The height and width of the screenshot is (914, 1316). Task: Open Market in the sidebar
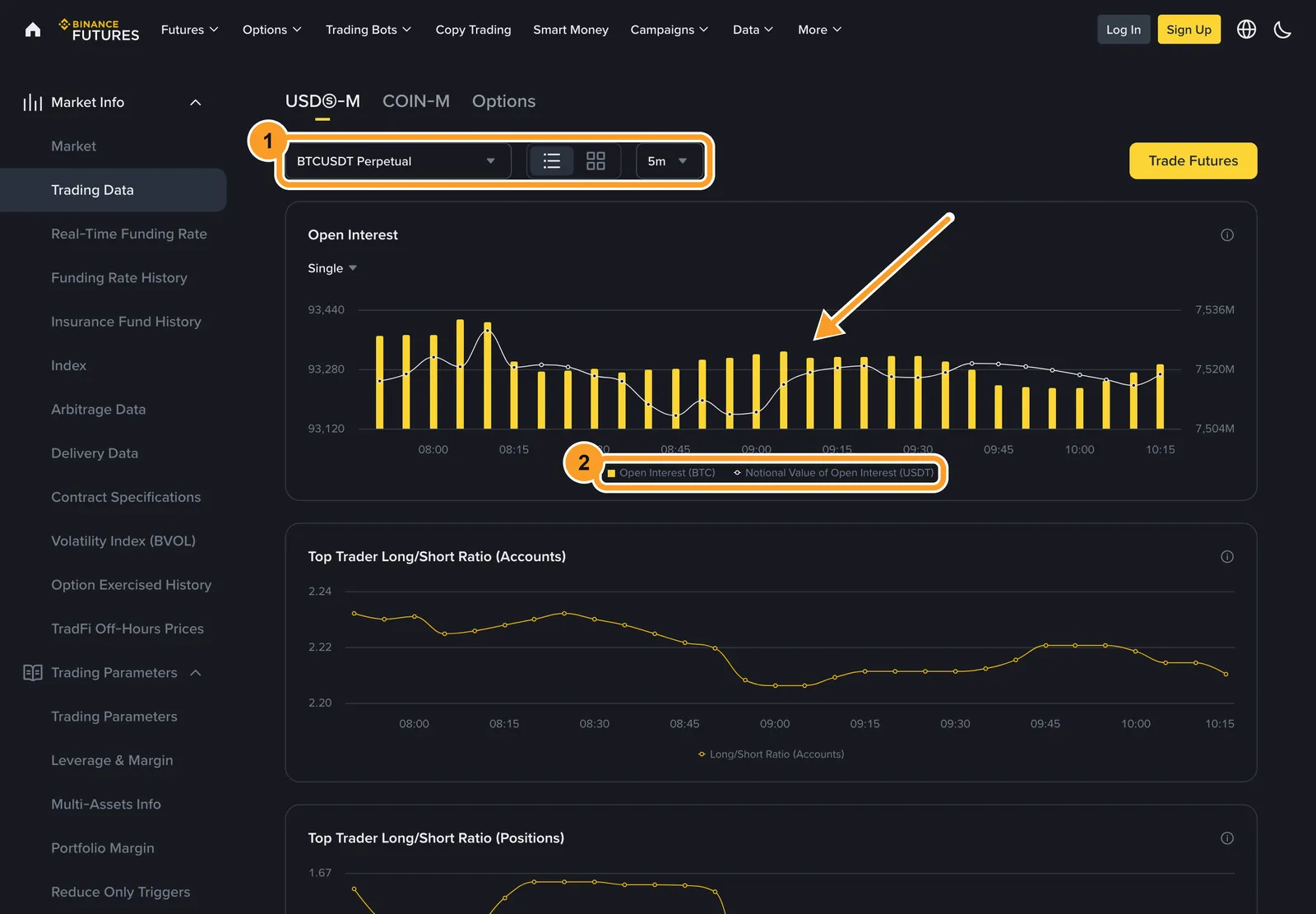73,146
